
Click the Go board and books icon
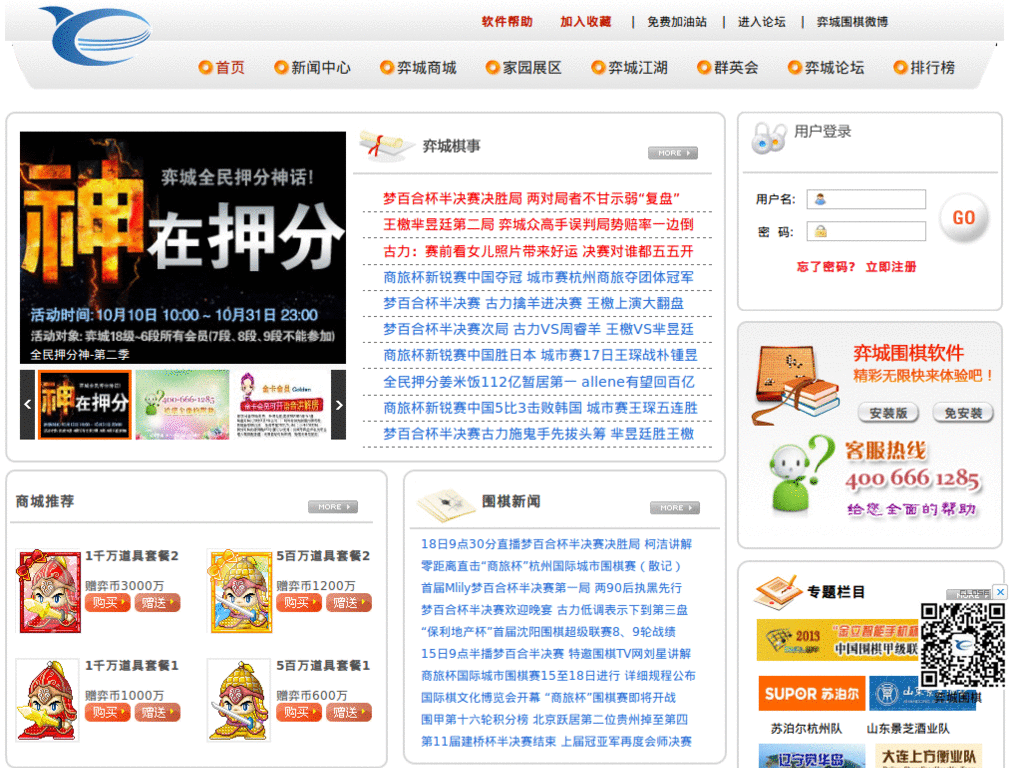pos(795,385)
